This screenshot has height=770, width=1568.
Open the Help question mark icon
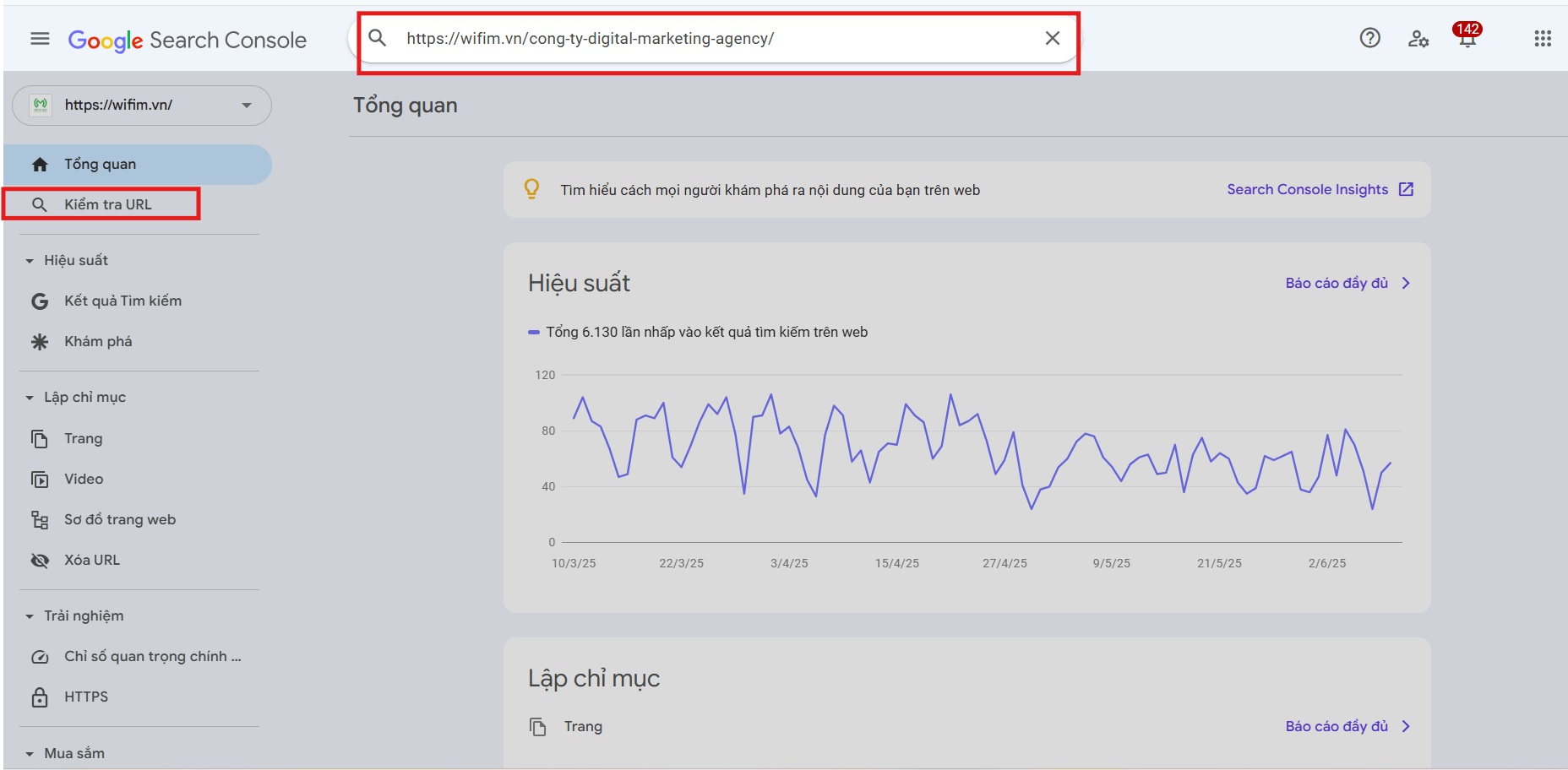[x=1369, y=38]
